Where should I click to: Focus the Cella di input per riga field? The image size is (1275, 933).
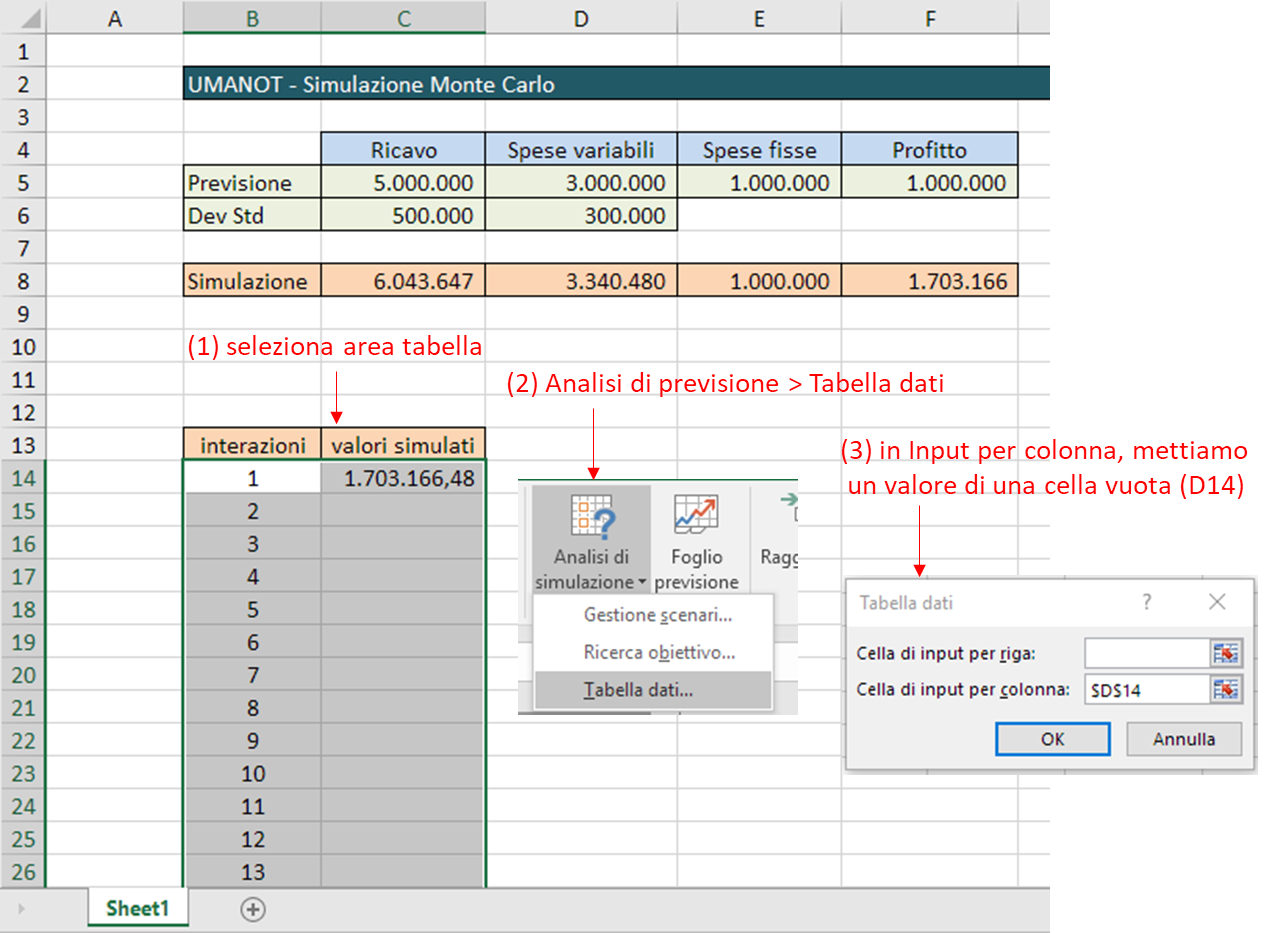pos(1146,653)
